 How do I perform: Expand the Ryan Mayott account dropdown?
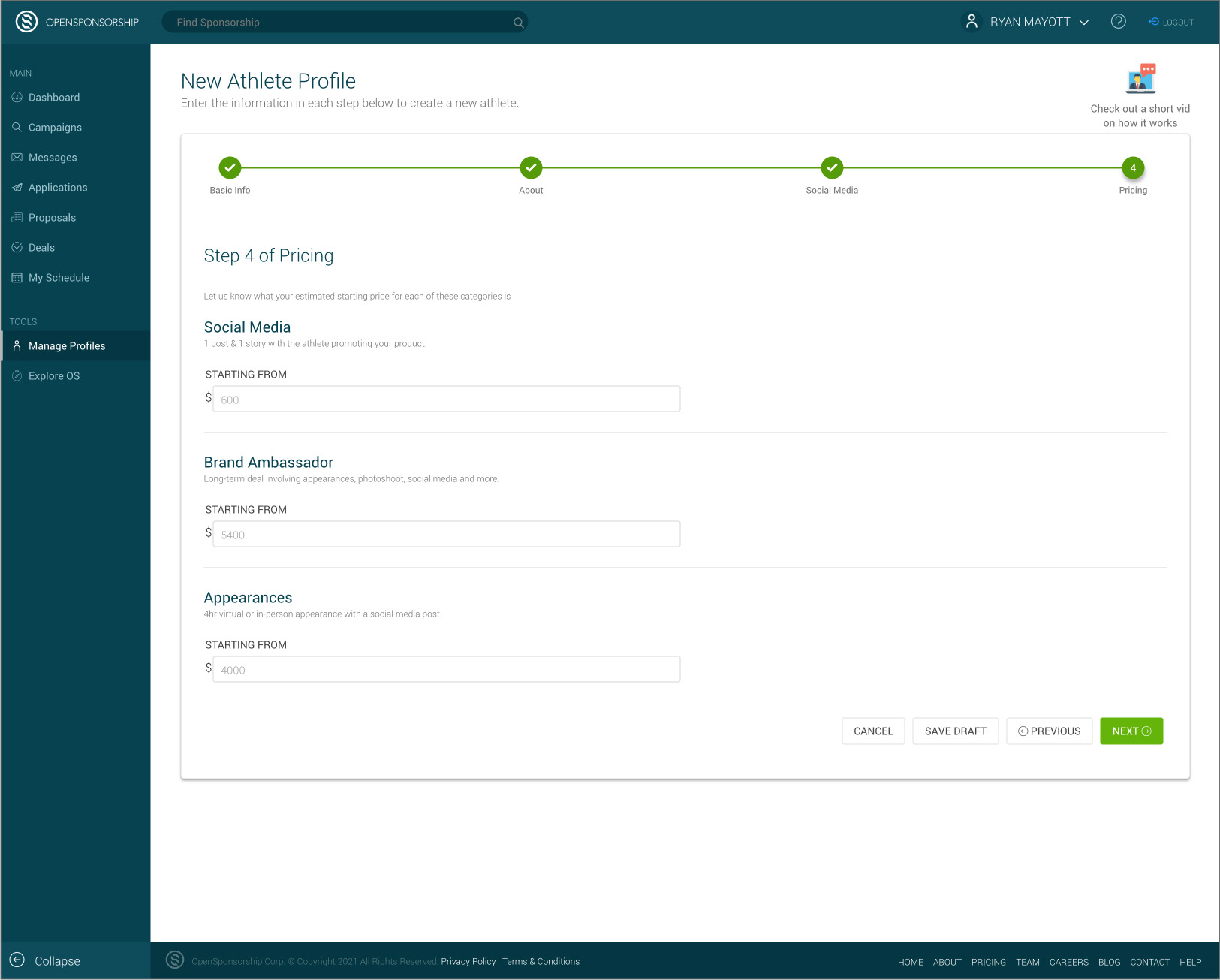(x=1084, y=23)
